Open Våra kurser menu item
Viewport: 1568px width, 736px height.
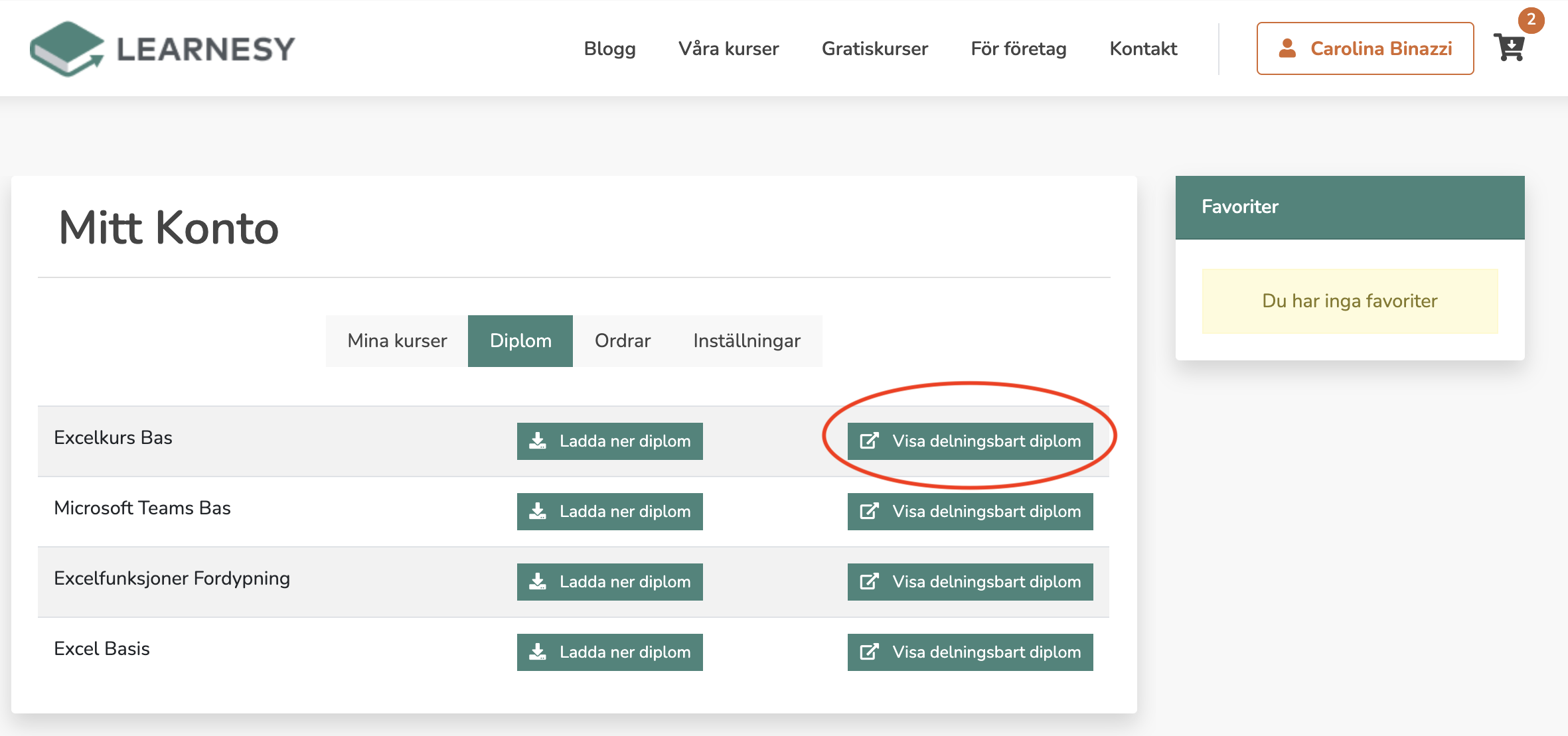point(728,48)
